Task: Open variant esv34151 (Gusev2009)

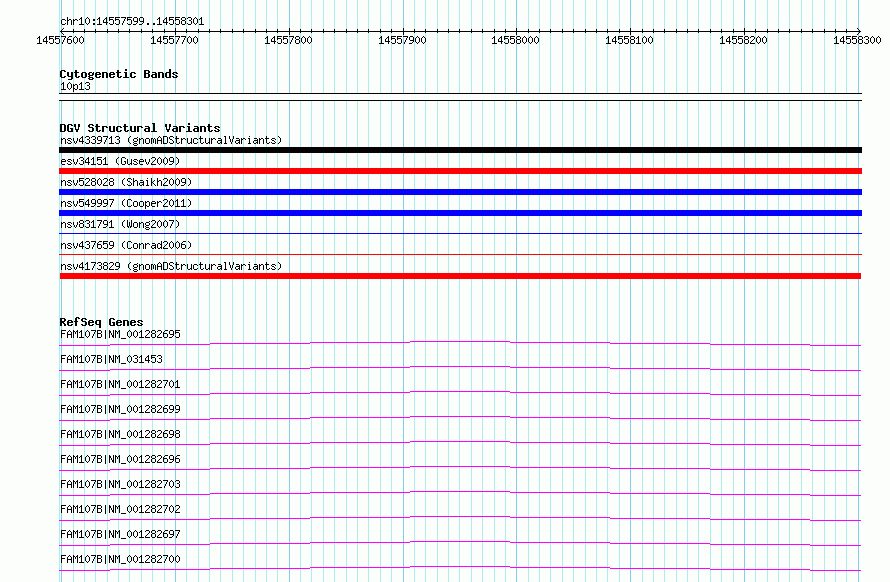Action: (120, 161)
